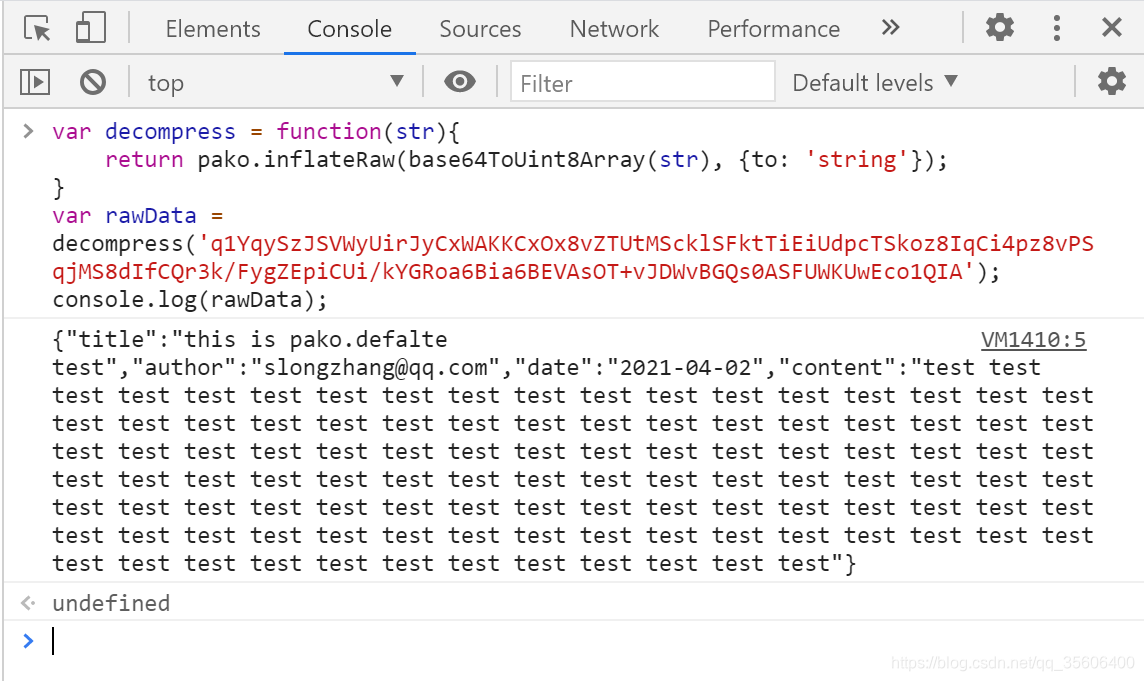
Task: Open the customize DevTools three-dot menu
Action: coord(1056,28)
